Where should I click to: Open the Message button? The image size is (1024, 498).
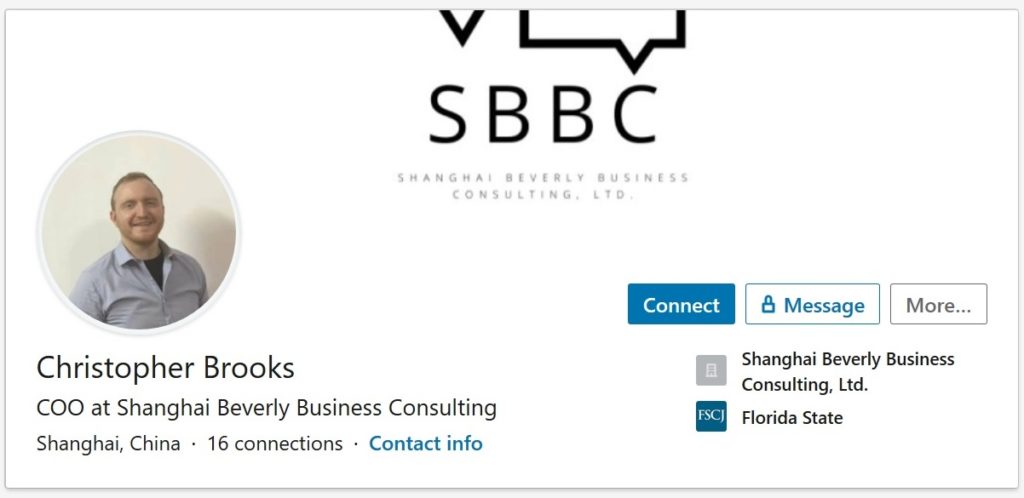[812, 304]
